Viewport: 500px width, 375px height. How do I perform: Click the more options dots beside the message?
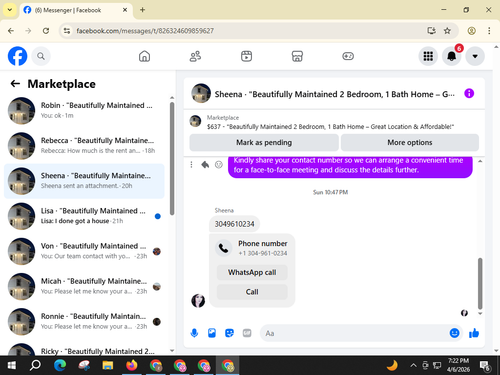[x=191, y=165]
